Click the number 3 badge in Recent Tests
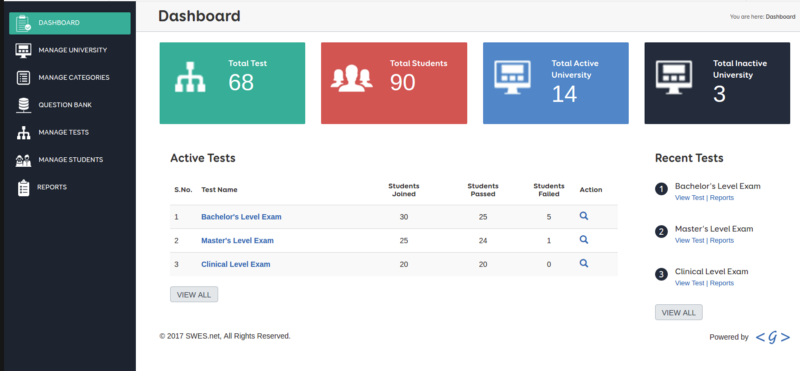 point(661,275)
